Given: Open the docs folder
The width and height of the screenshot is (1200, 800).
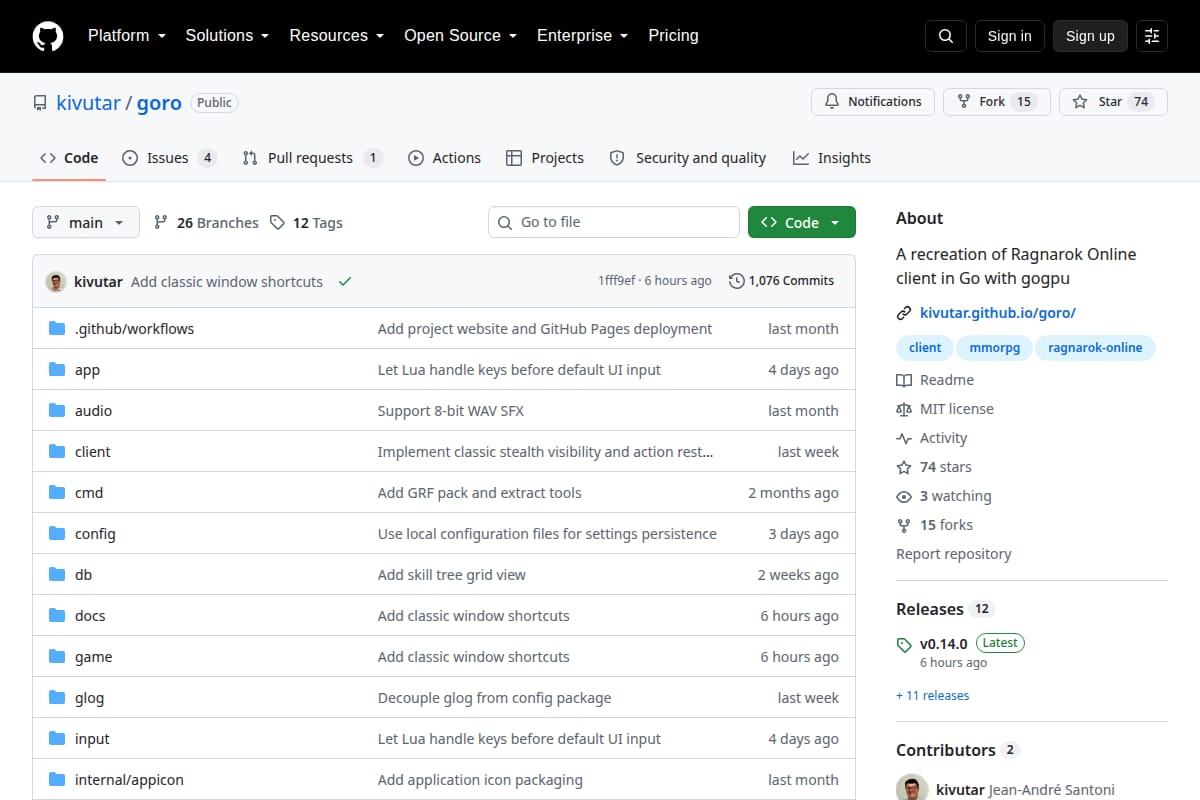Looking at the screenshot, I should [x=90, y=616].
